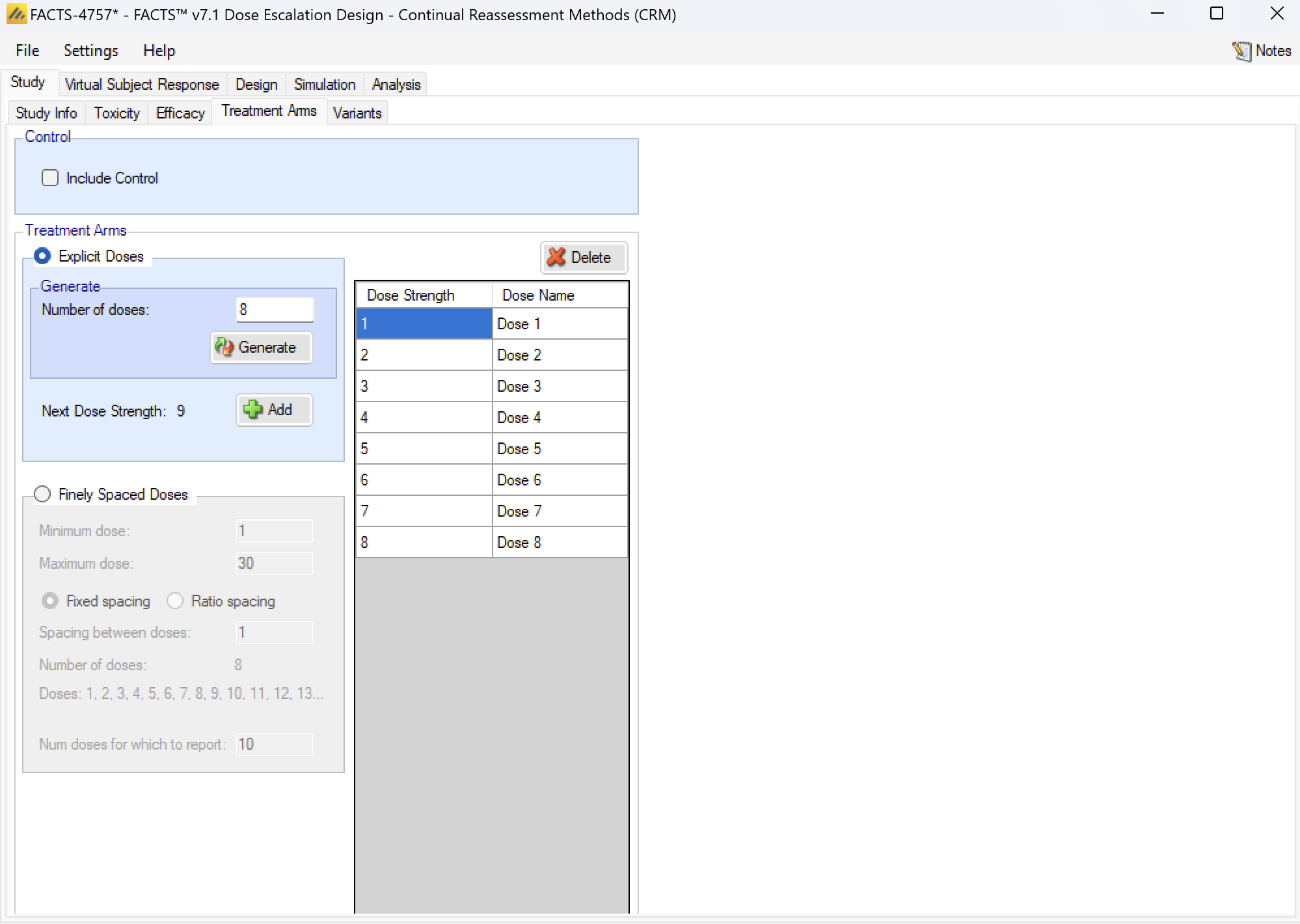Go to the Simulation tab
1300x924 pixels.
(x=324, y=85)
